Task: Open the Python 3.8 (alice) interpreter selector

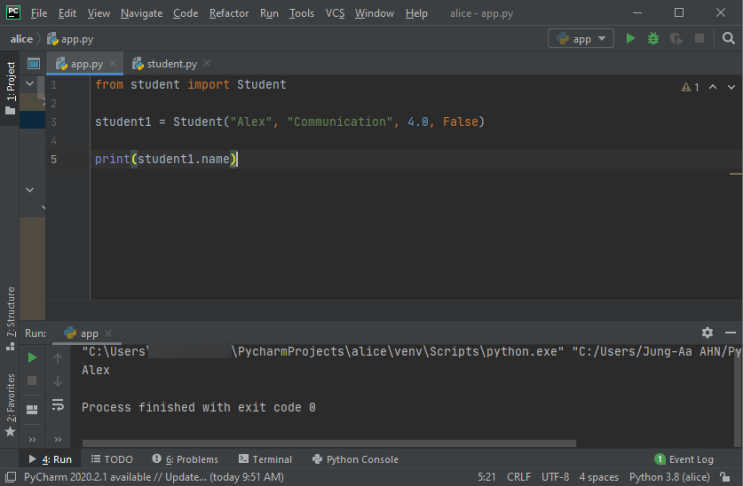Action: [668, 477]
